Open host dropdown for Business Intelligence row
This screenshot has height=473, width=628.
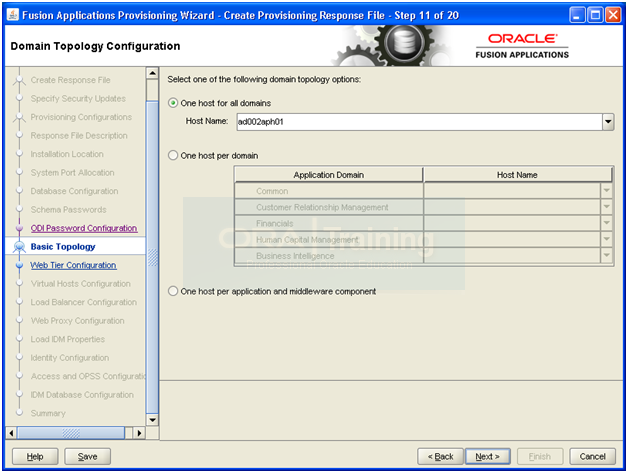(x=607, y=256)
